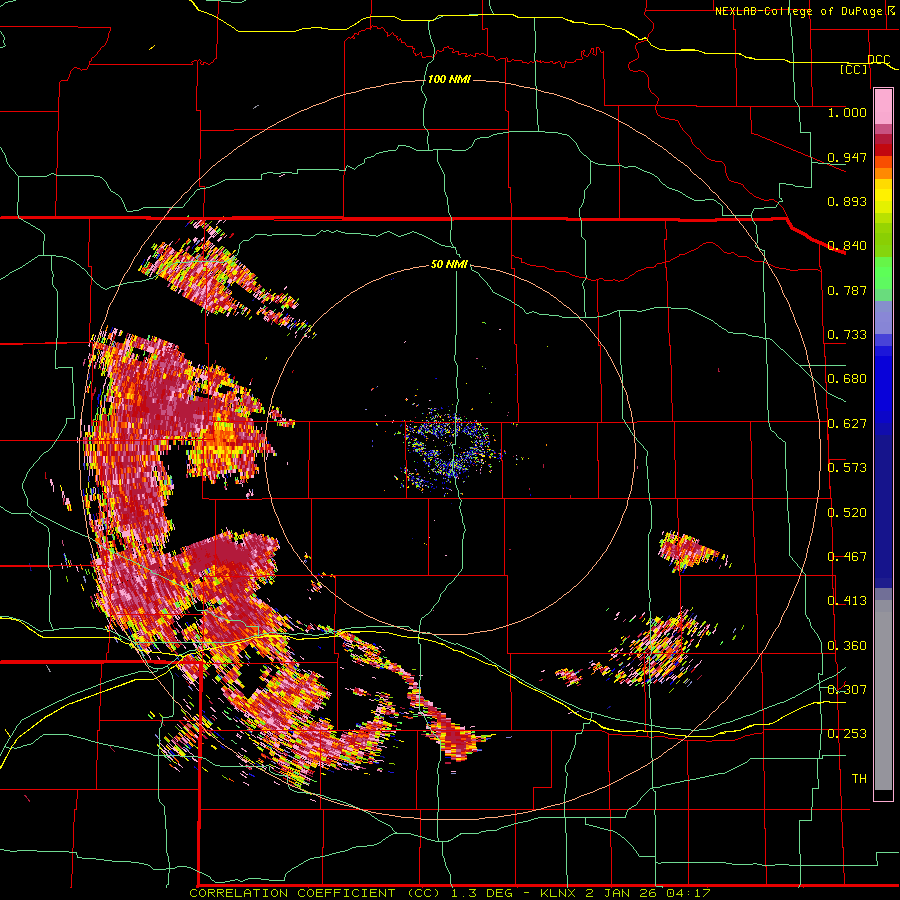The image size is (900, 900).
Task: Click the 100 NMI range ring label
Action: [449, 79]
